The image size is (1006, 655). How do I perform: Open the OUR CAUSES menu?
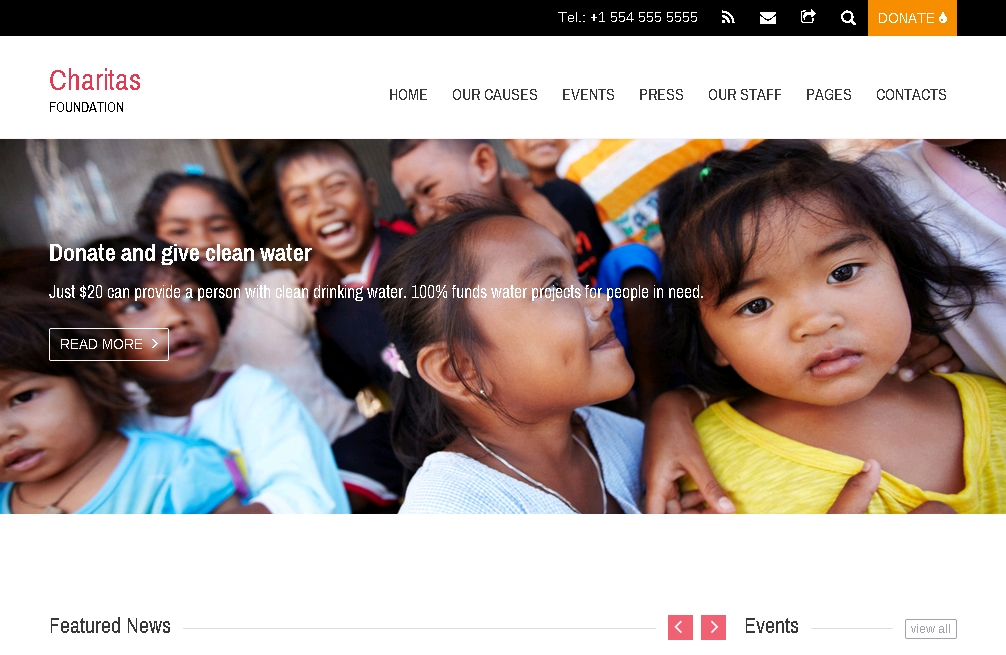tap(495, 94)
